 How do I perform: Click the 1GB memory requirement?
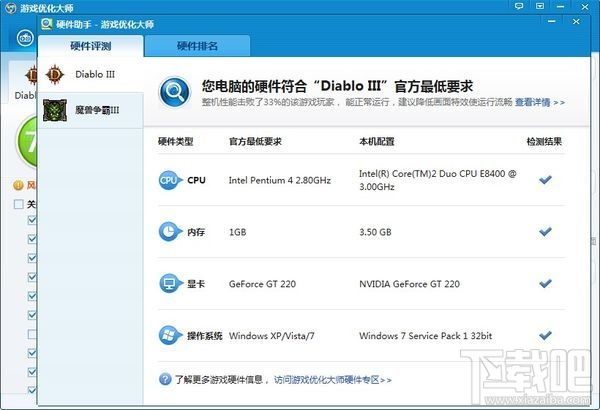coord(237,232)
